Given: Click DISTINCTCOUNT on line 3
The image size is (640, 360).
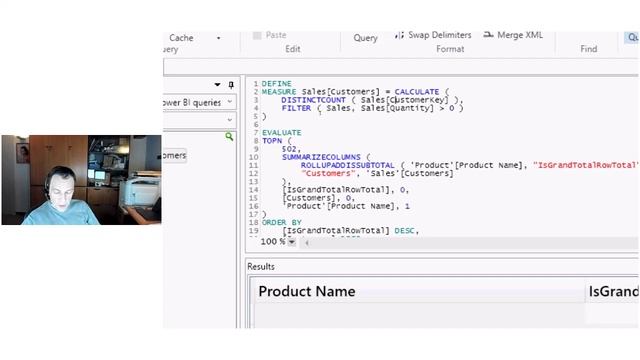Looking at the screenshot, I should pos(313,100).
